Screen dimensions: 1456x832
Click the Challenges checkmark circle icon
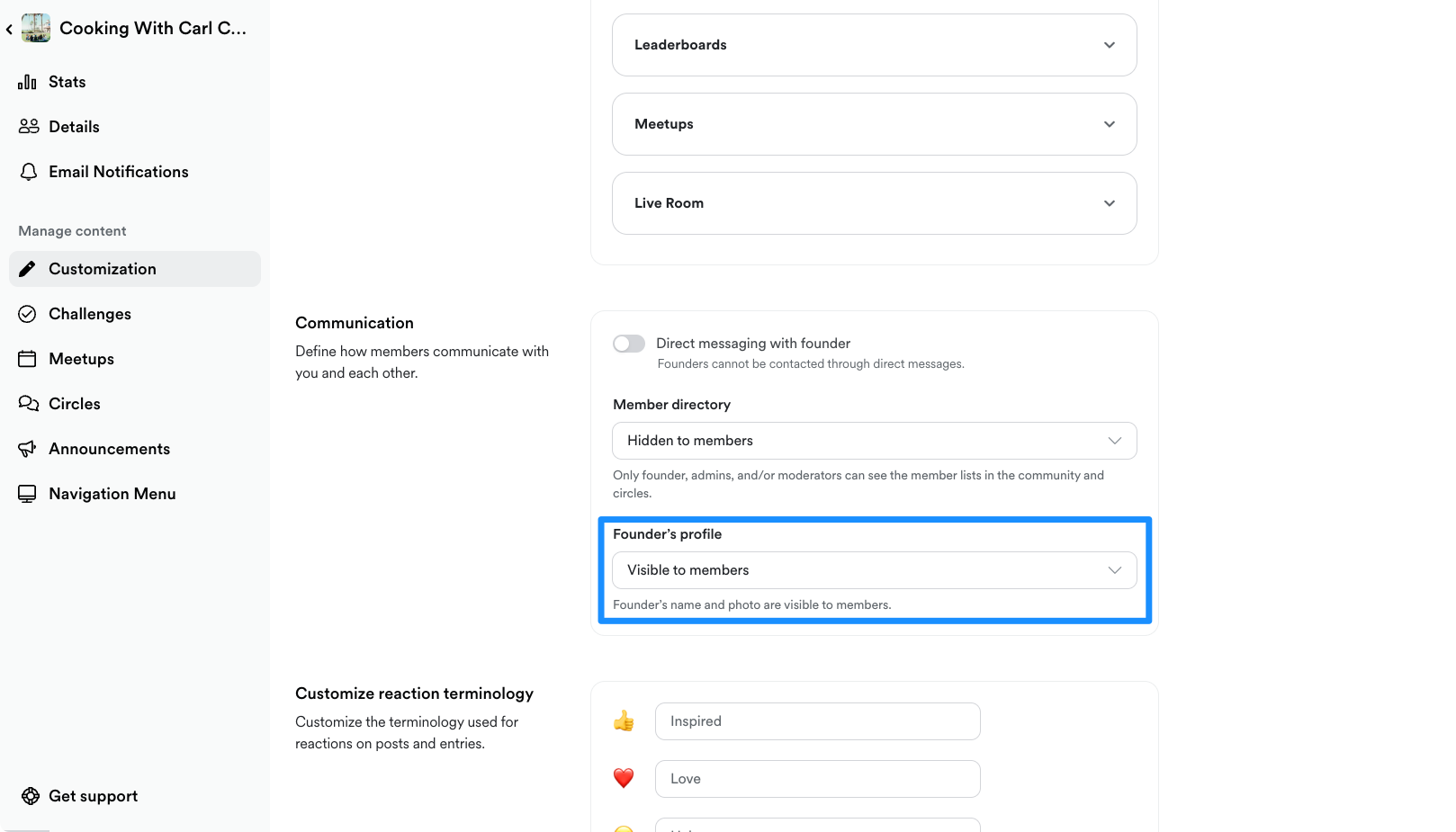pos(28,314)
